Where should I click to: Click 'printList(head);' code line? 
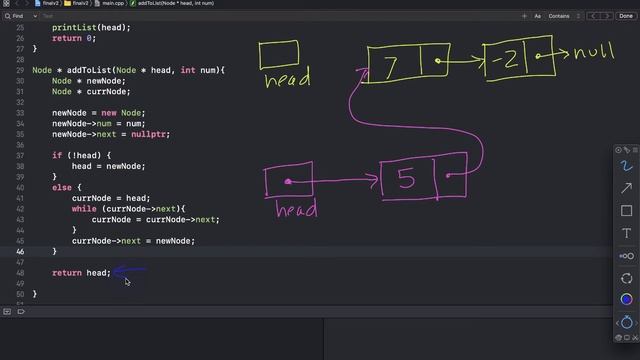[91, 27]
